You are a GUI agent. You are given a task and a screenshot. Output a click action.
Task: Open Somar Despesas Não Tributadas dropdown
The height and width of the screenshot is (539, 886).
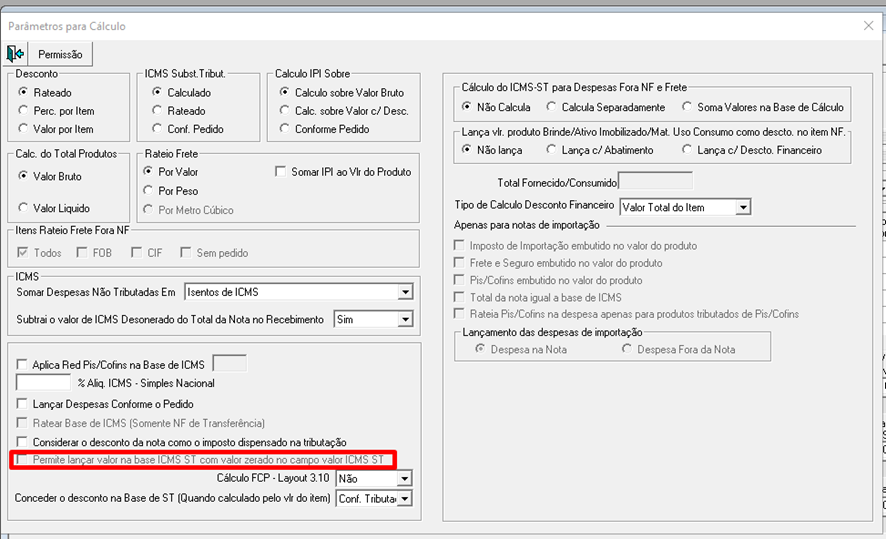pyautogui.click(x=405, y=292)
